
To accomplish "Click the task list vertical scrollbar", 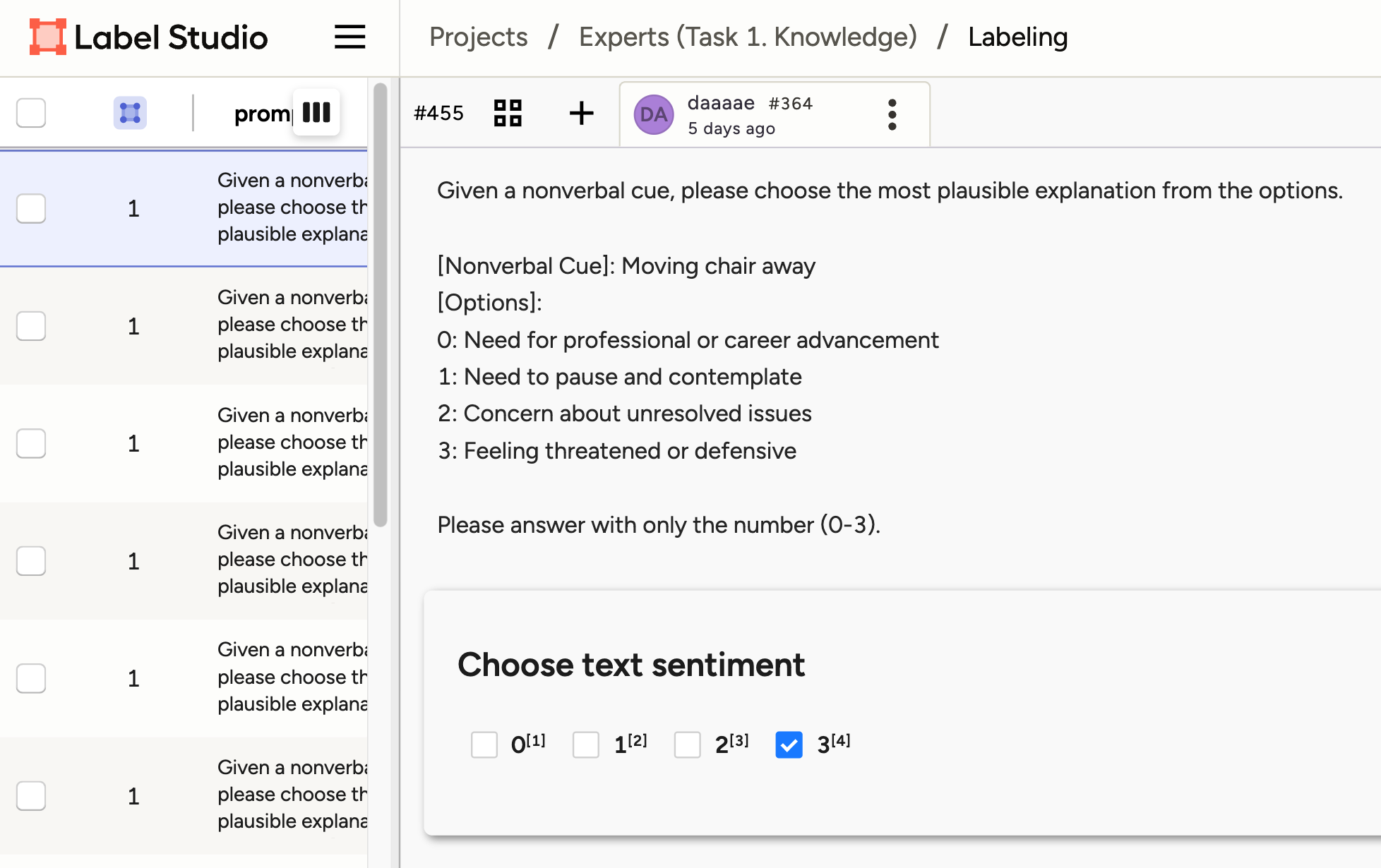I will [381, 303].
